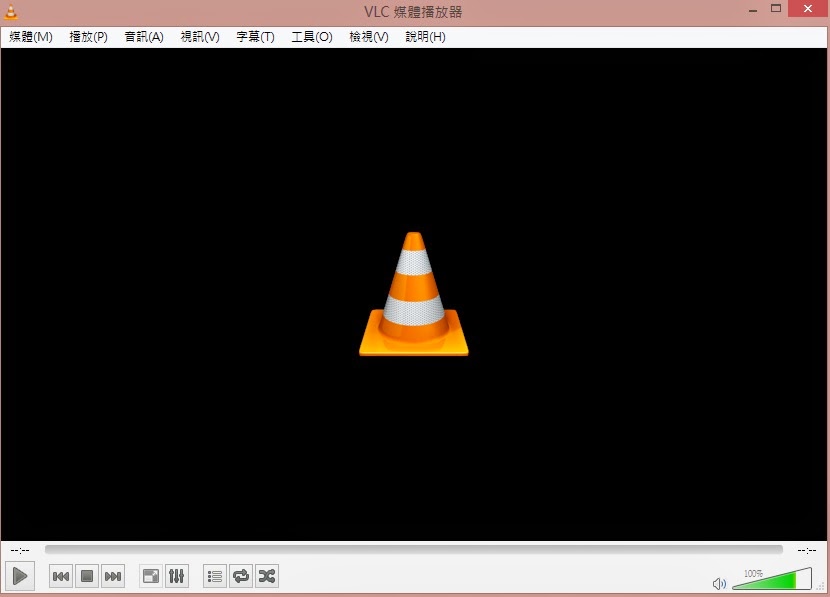830x597 pixels.
Task: Stop playback with the square button
Action: coord(87,576)
